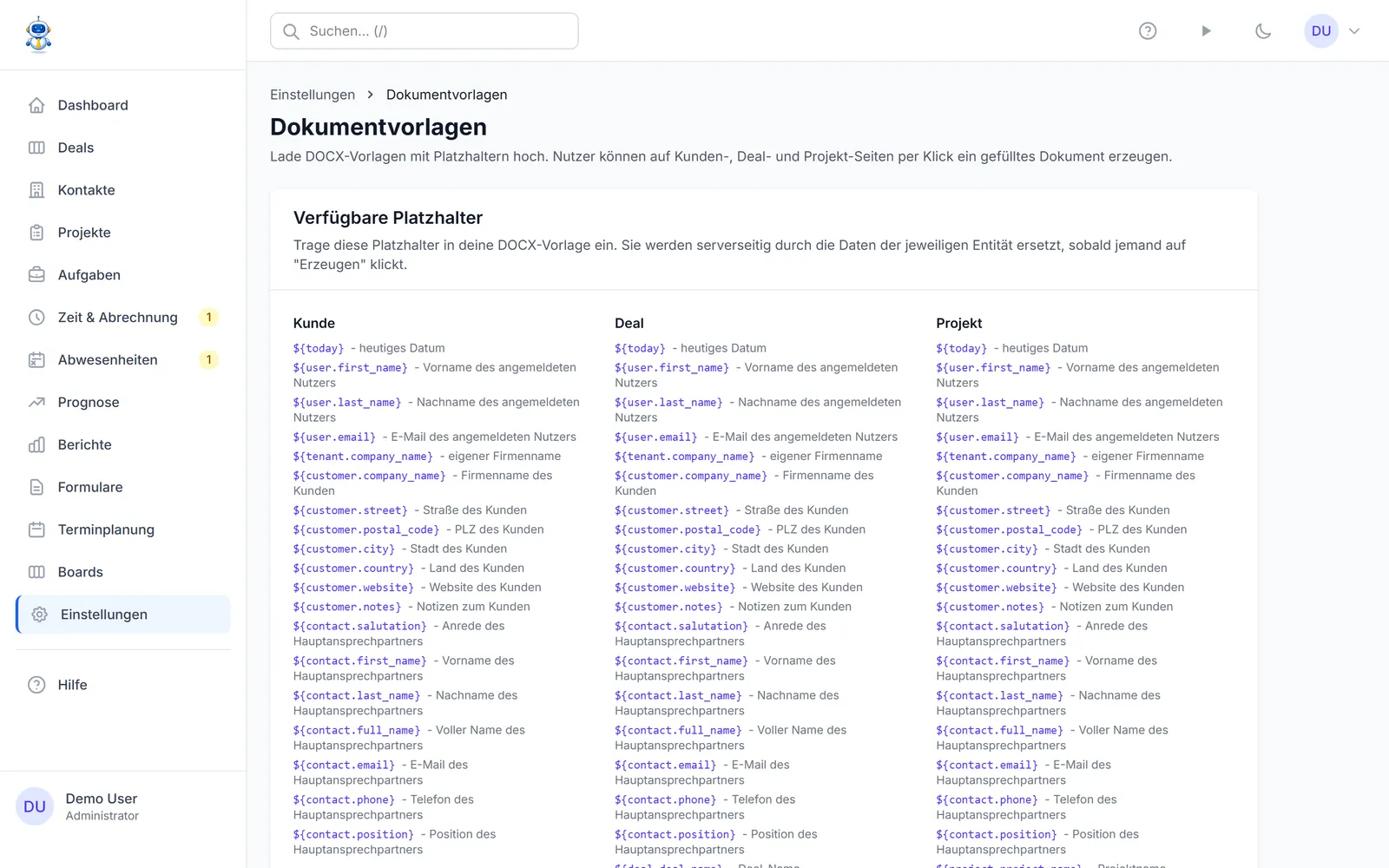Image resolution: width=1389 pixels, height=868 pixels.
Task: Click Verfügbare Platzhalter heading
Action: (x=388, y=218)
